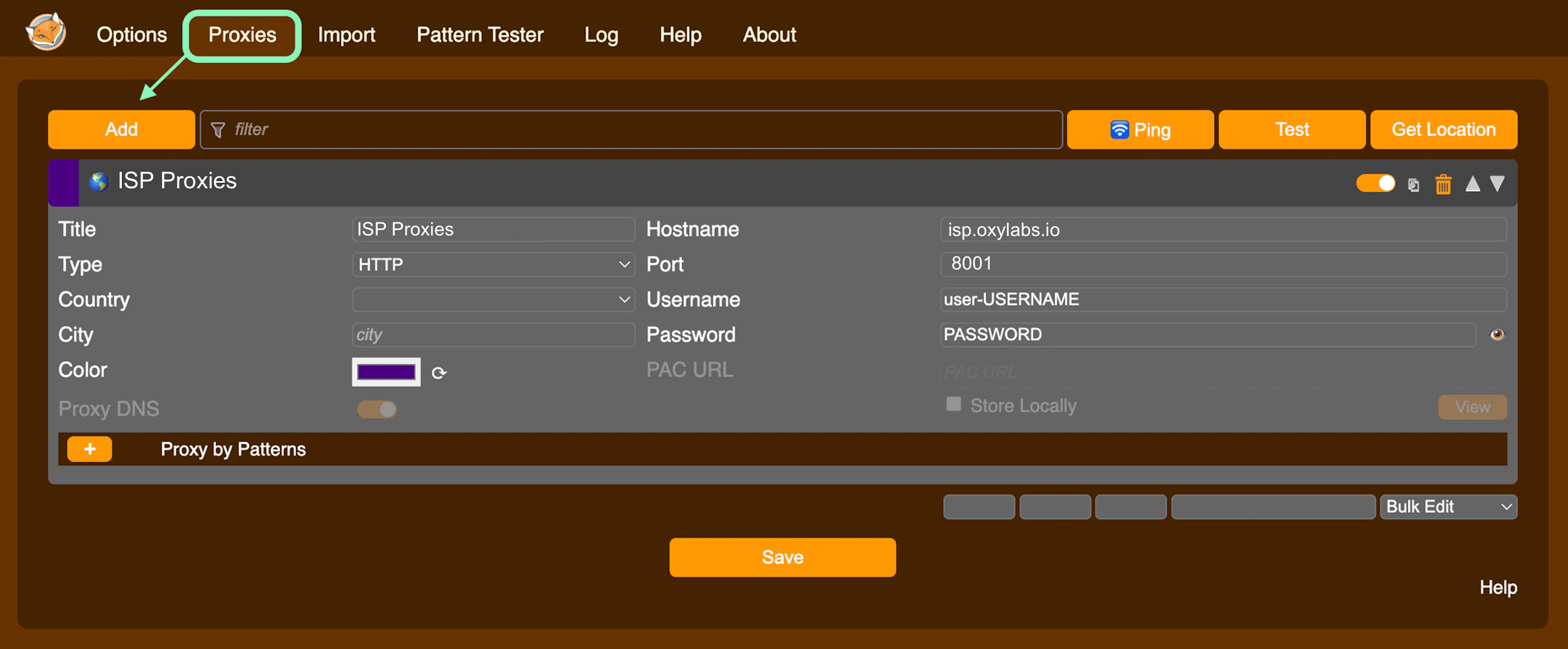The width and height of the screenshot is (1568, 649).
Task: Click the globe icon beside ISP Proxies
Action: [98, 181]
